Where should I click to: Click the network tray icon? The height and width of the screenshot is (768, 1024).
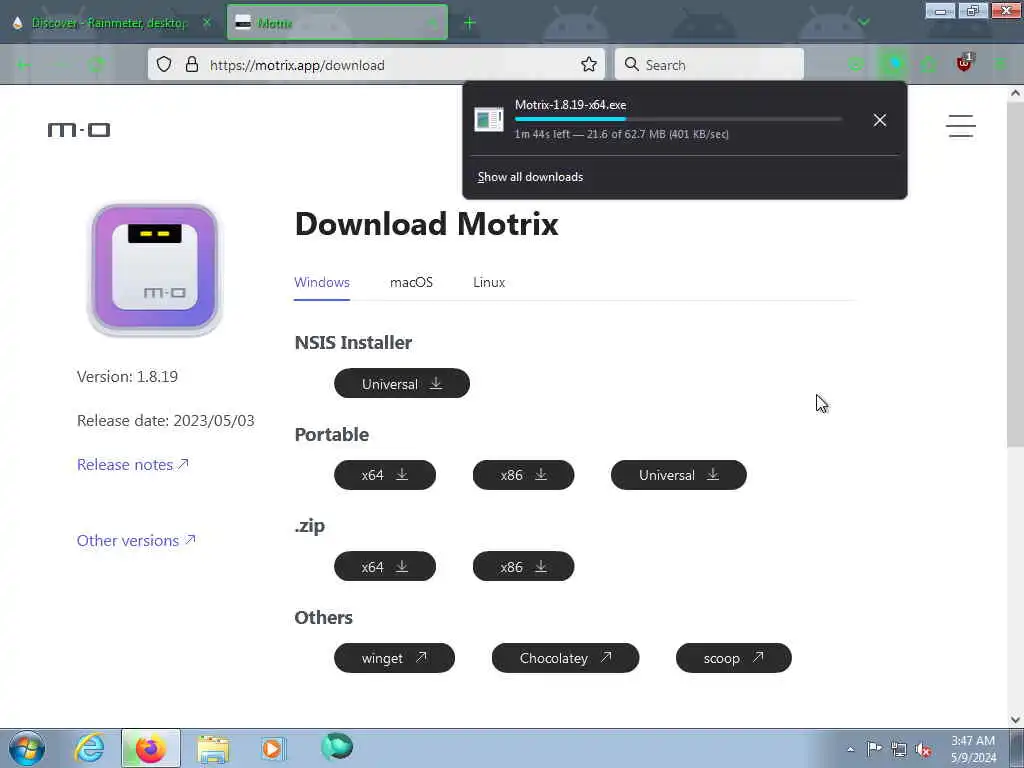pos(899,749)
